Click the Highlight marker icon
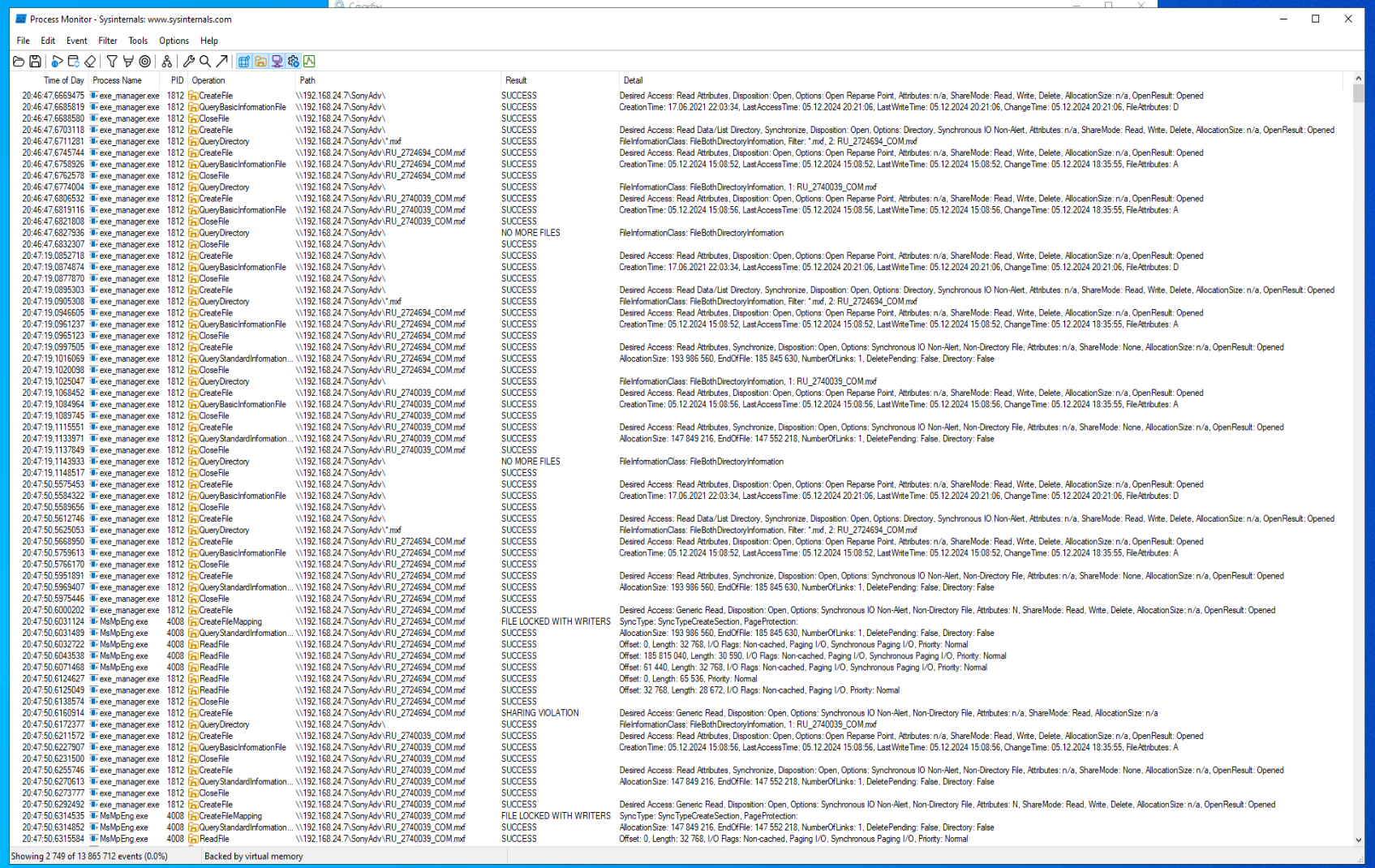Screen dimensions: 1375x868 tap(128, 61)
